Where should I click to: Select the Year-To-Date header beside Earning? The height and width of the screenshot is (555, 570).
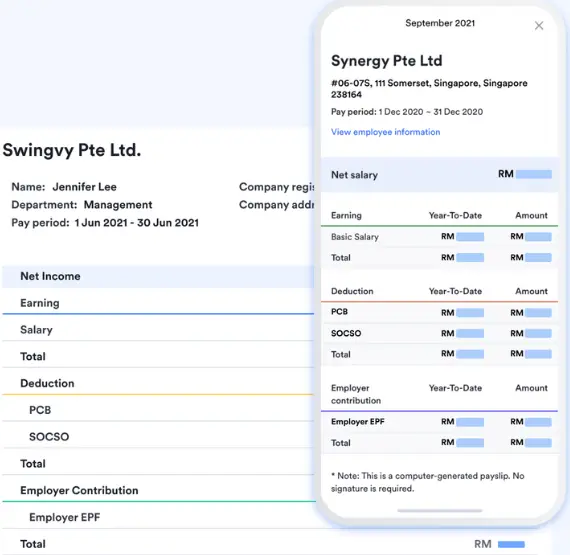[455, 216]
